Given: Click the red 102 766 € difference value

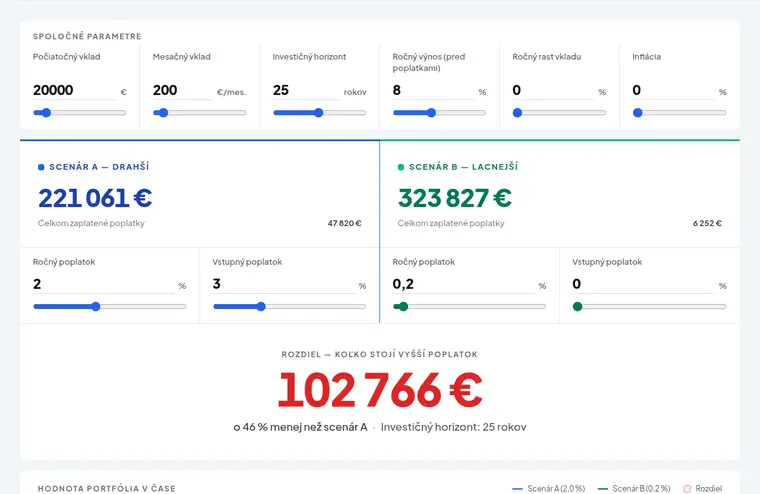Looking at the screenshot, I should 380,391.
